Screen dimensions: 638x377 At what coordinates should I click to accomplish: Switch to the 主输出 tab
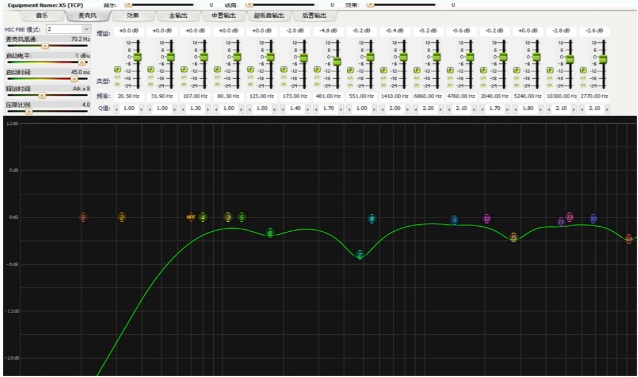(x=178, y=15)
